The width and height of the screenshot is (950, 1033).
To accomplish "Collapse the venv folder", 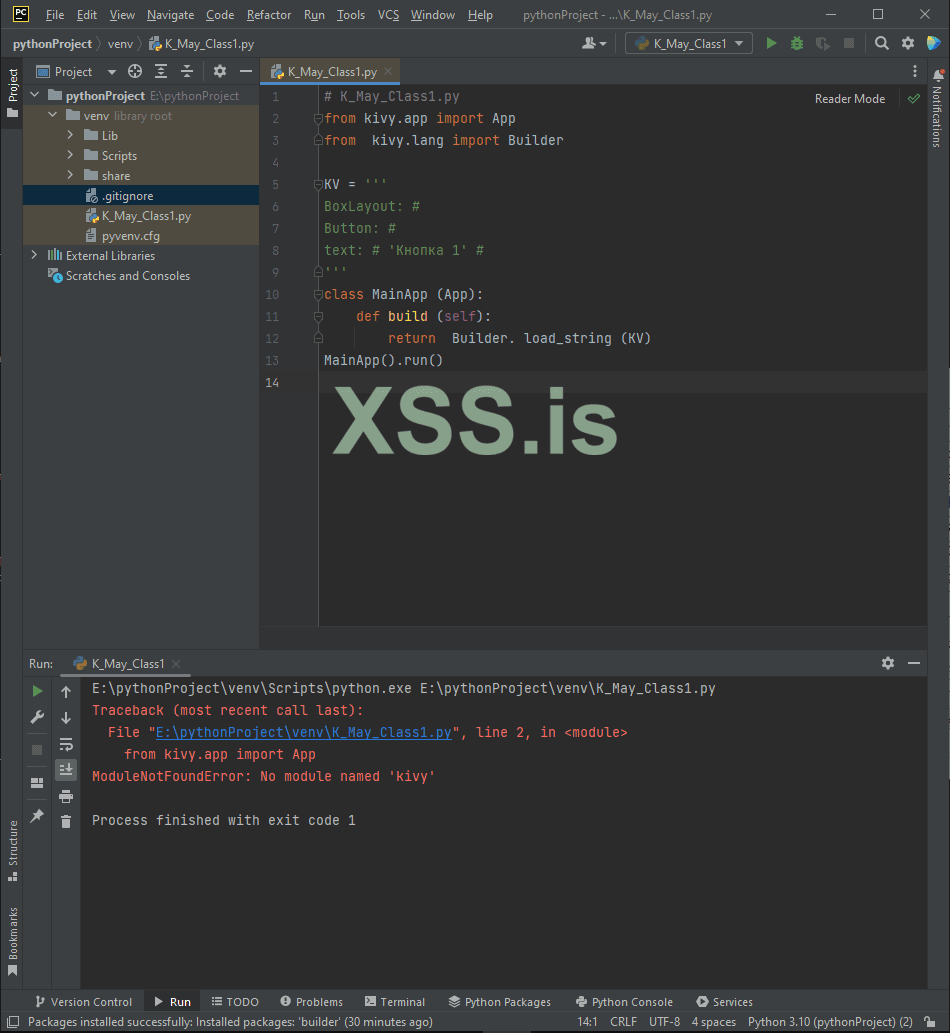I will (53, 115).
